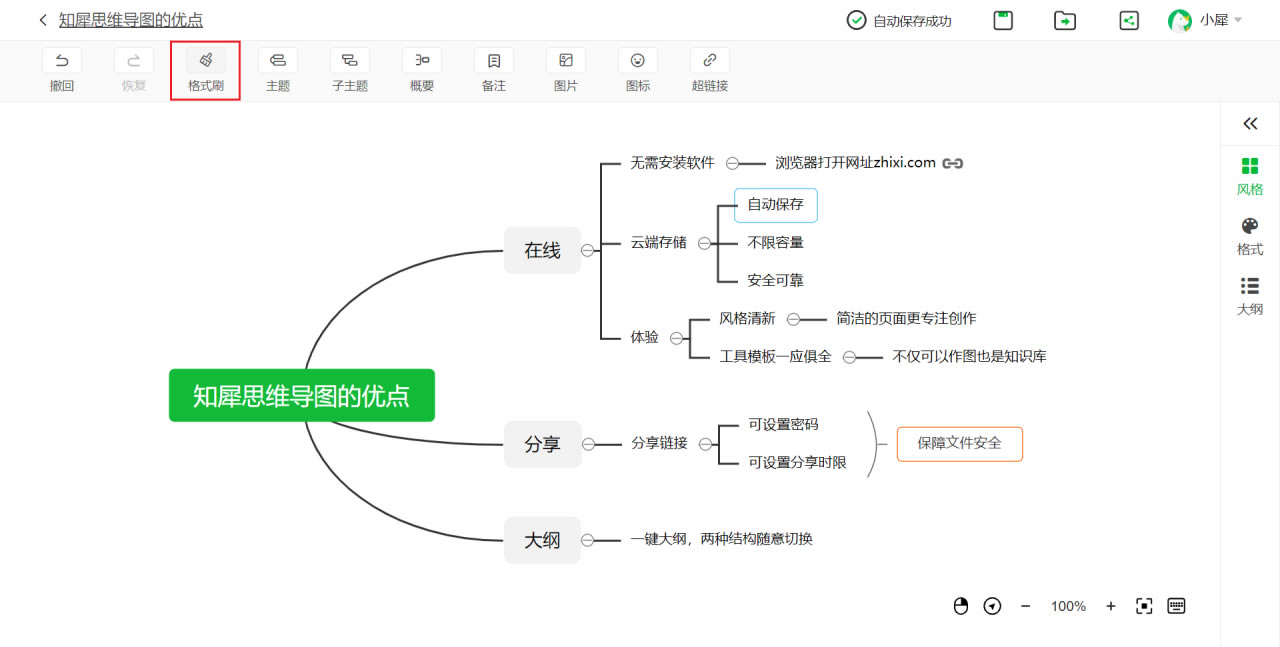Collapse the 工具模板一应俱全 node
Image resolution: width=1280 pixels, height=647 pixels.
coord(849,357)
